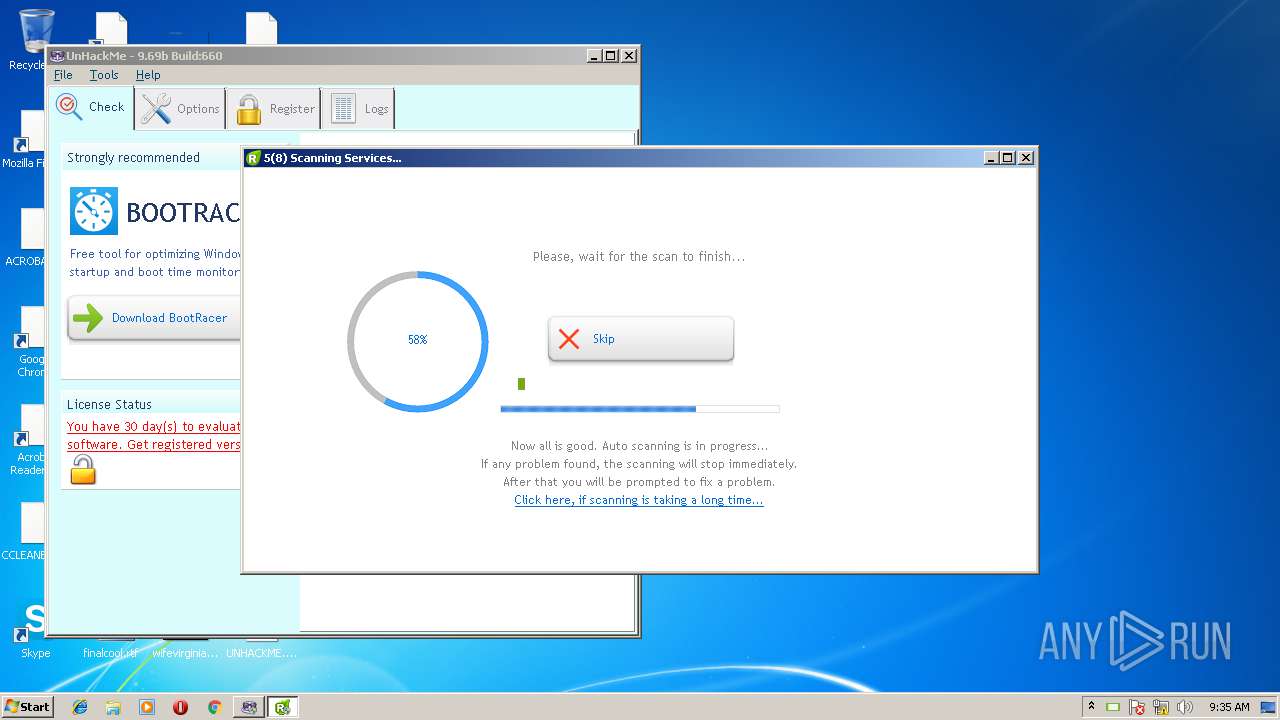Open Windows Explorer from the taskbar
Screen dimensions: 1280x720
coord(113,707)
